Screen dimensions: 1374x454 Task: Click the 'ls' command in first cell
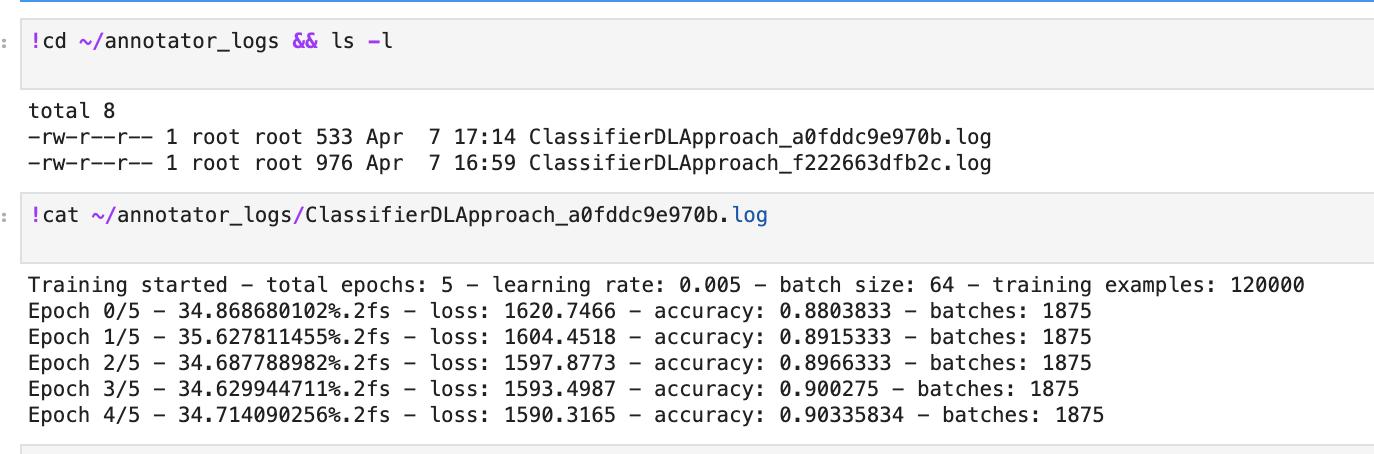pos(343,43)
